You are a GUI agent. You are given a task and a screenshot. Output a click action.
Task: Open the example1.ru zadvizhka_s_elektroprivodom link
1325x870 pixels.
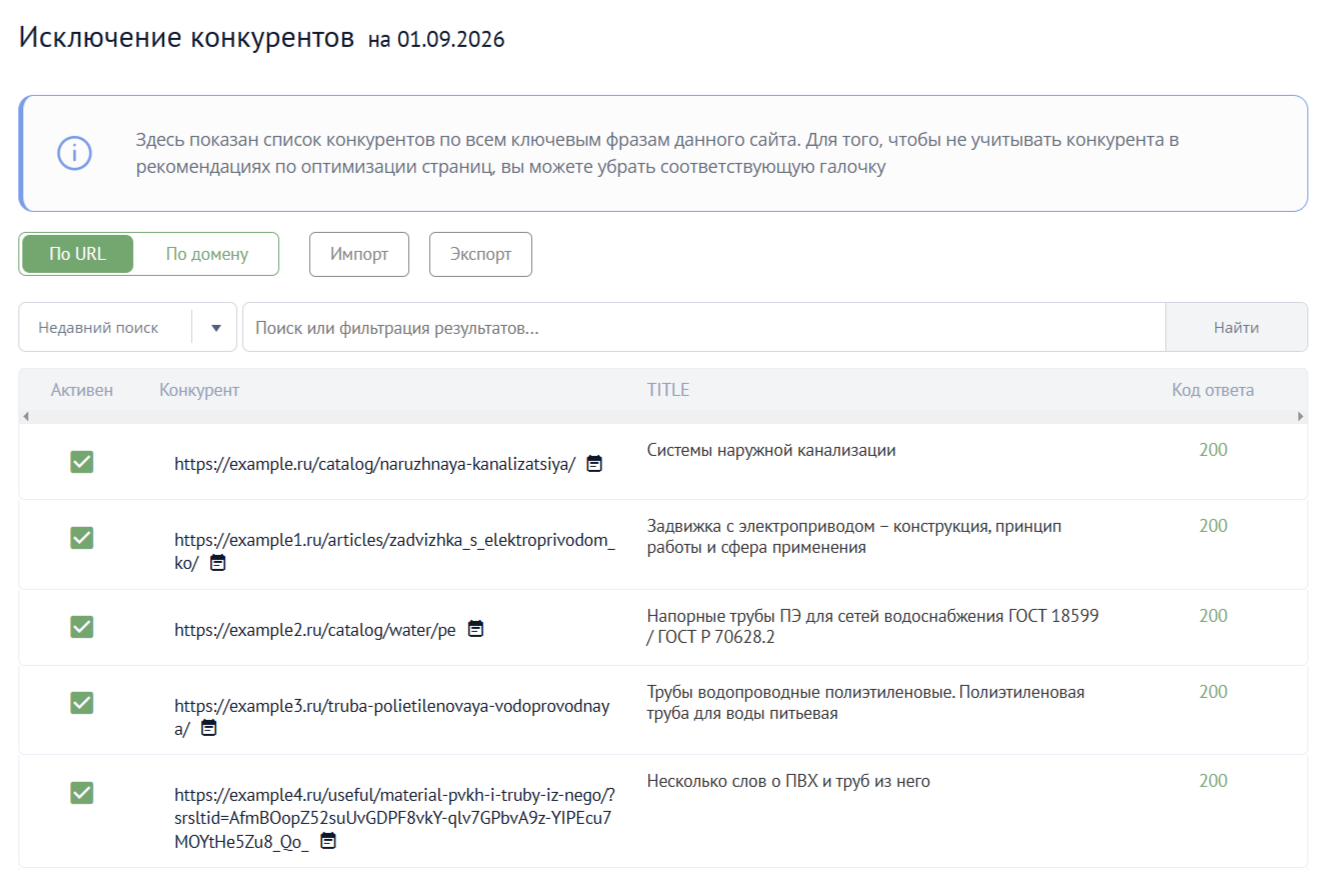click(395, 552)
